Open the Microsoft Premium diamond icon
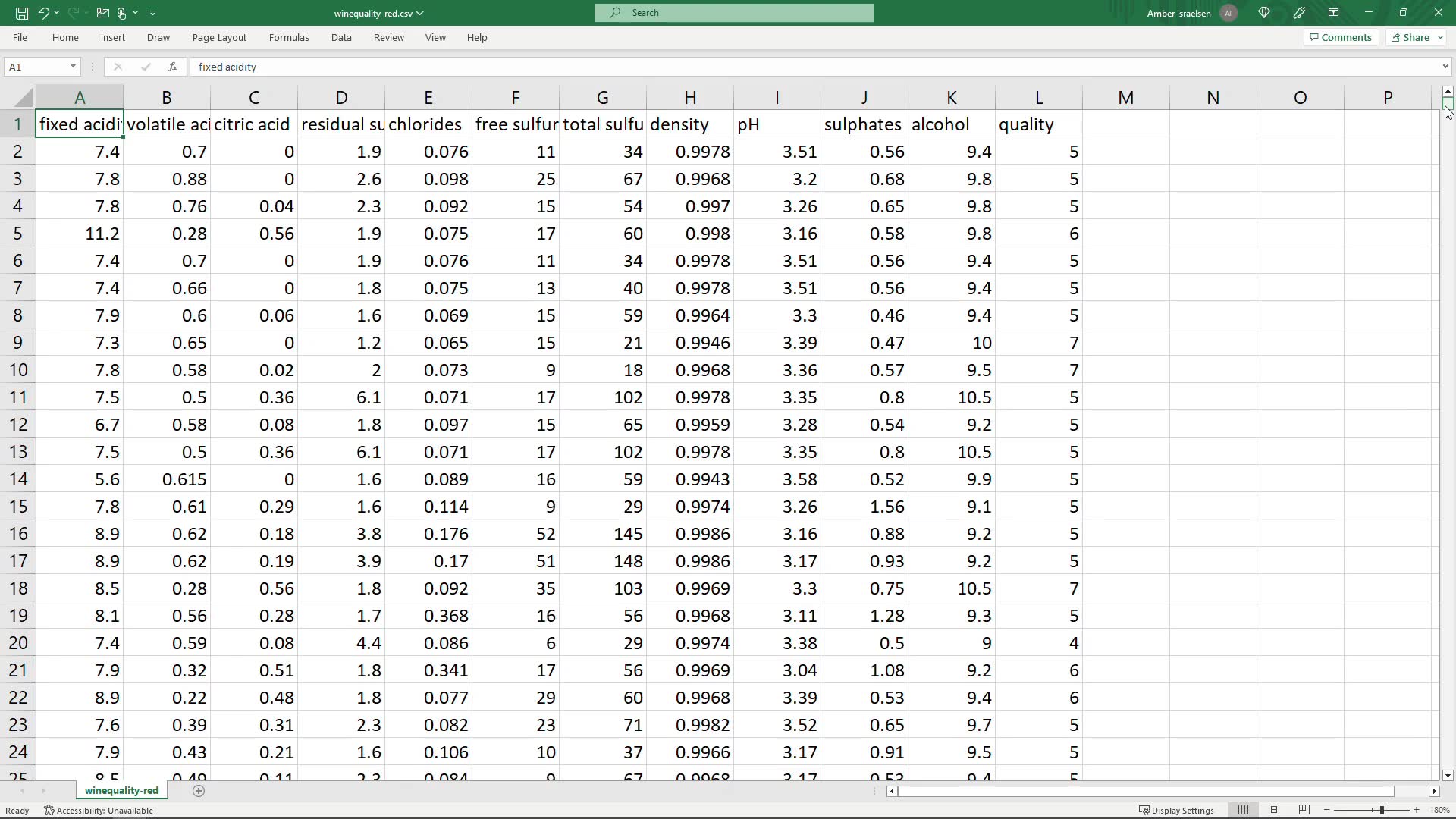This screenshot has width=1456, height=819. [x=1264, y=13]
